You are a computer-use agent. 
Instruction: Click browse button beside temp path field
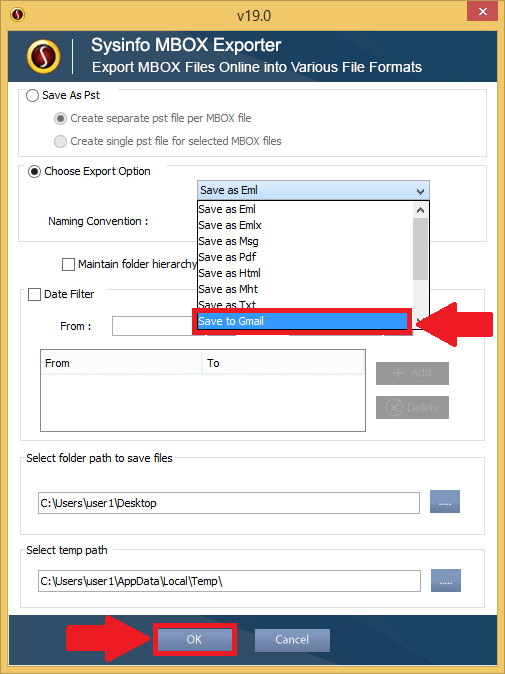point(446,581)
